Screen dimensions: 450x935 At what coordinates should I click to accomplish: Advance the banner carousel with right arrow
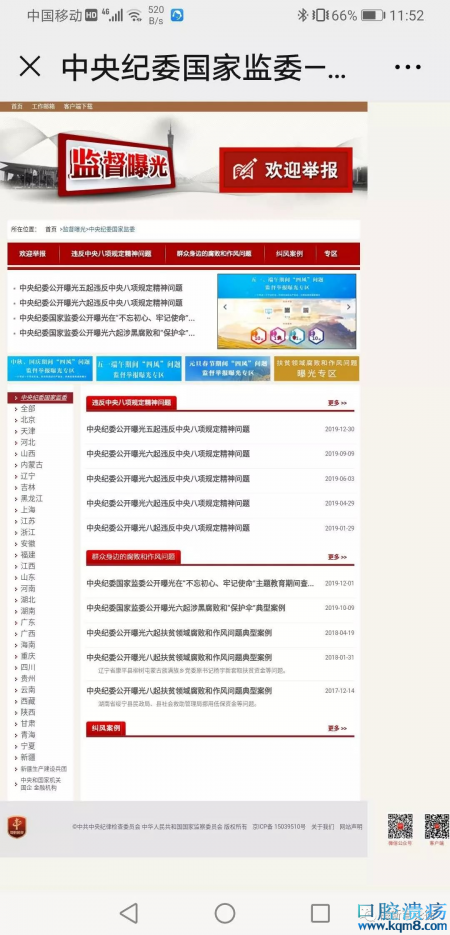[x=349, y=307]
